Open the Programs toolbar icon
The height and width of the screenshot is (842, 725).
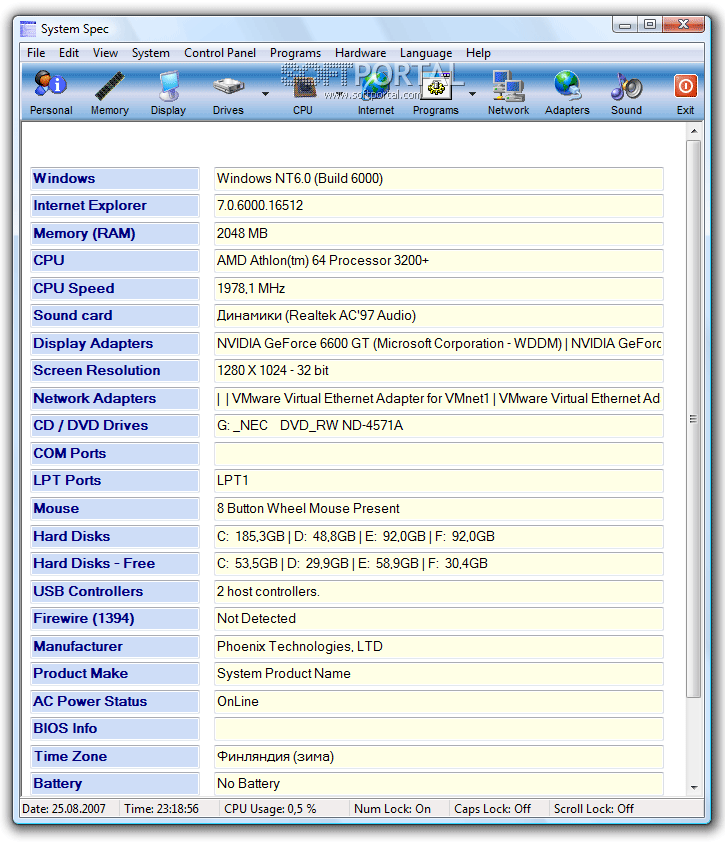coord(436,92)
